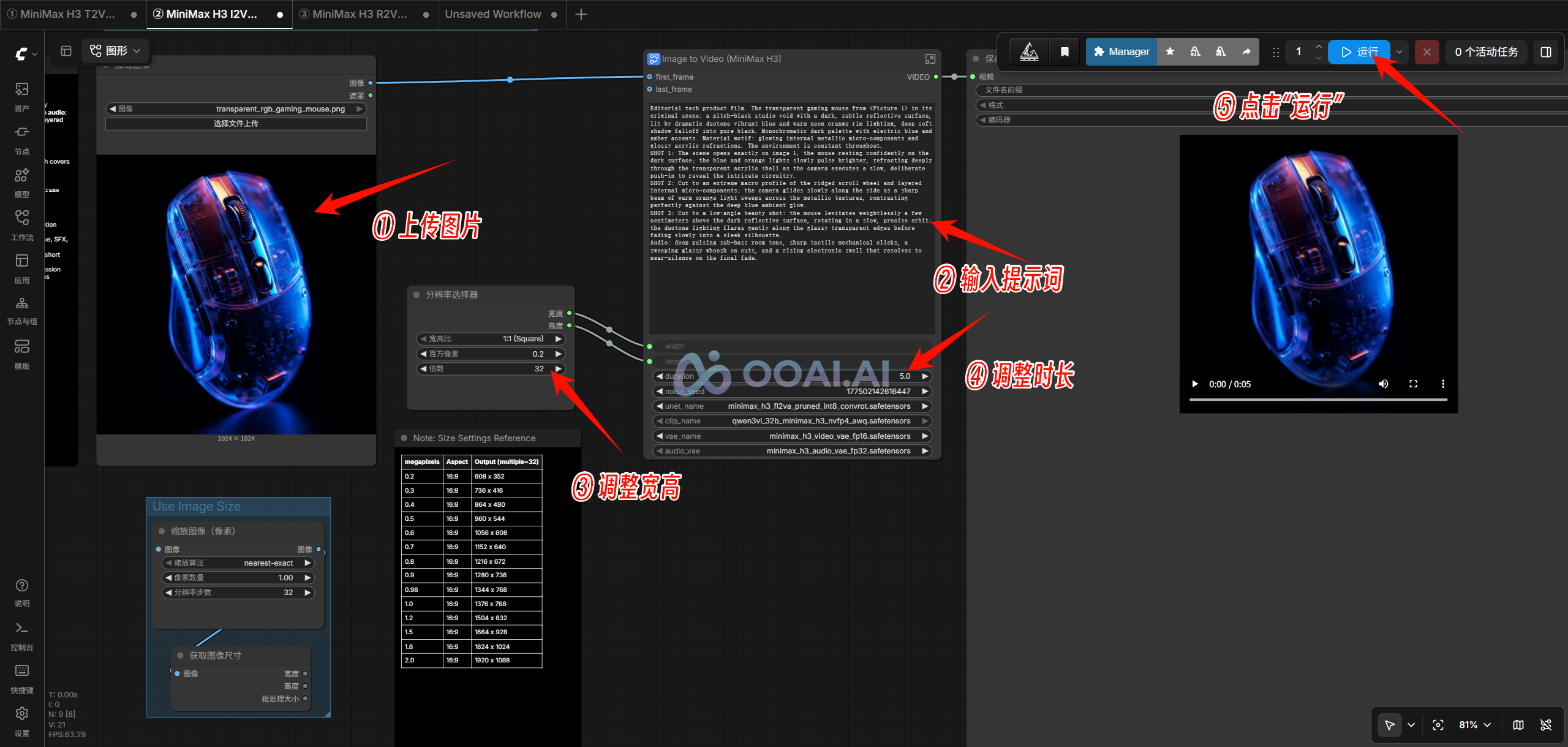Open the 节点 nodes sidebar panel

[x=22, y=140]
